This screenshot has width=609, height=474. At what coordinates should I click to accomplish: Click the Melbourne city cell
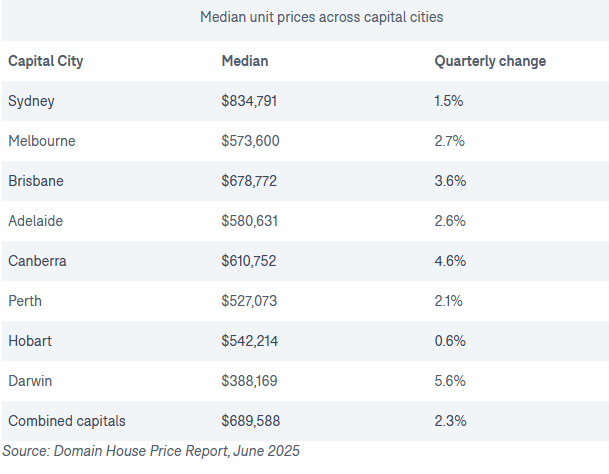coord(41,141)
